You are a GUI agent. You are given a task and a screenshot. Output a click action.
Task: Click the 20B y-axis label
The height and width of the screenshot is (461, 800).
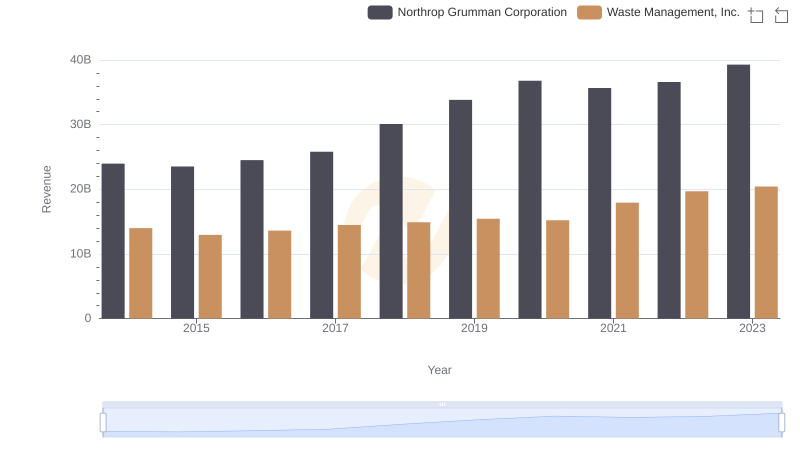[x=81, y=189]
